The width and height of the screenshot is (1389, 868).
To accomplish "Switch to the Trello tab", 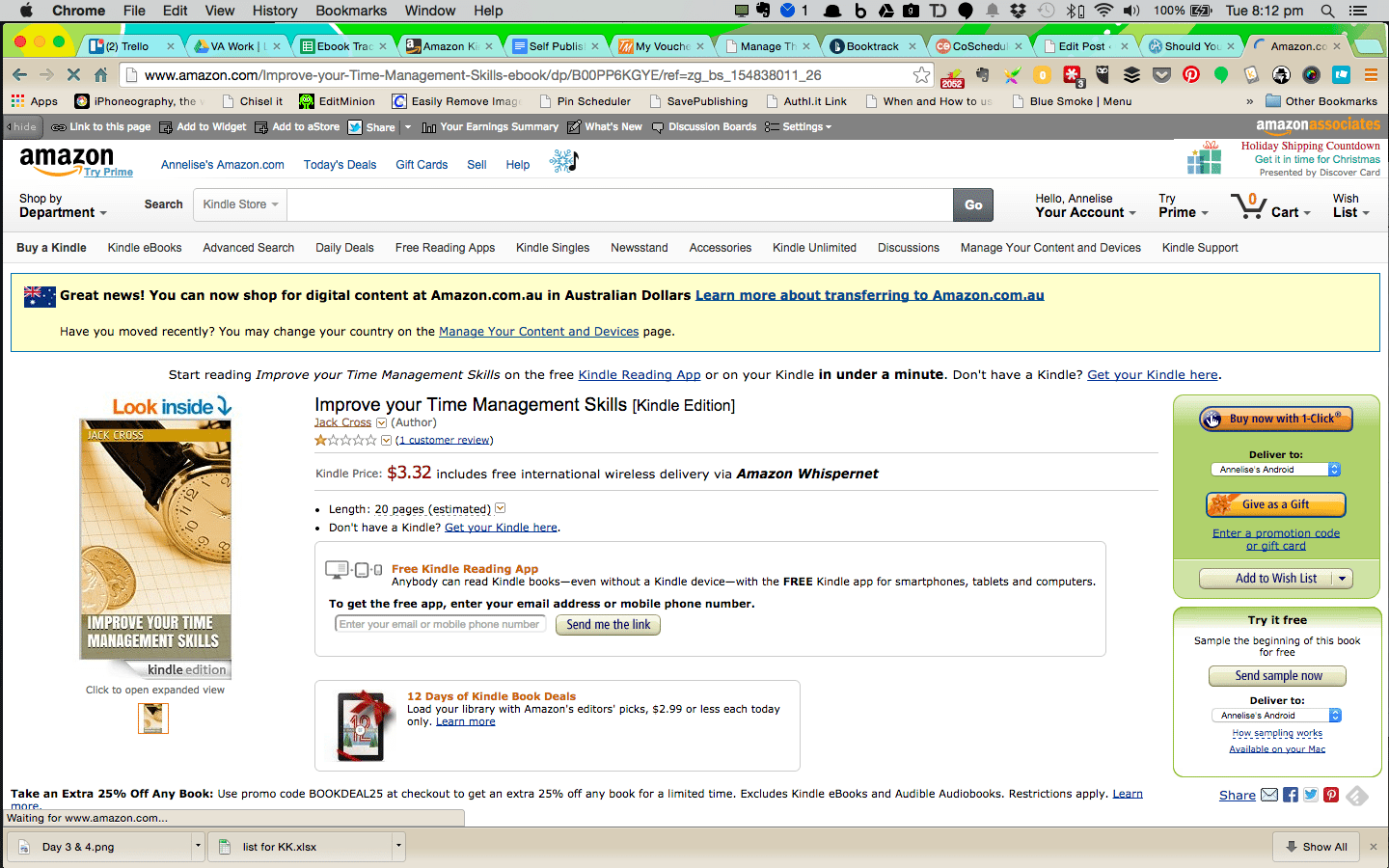I will [132, 46].
